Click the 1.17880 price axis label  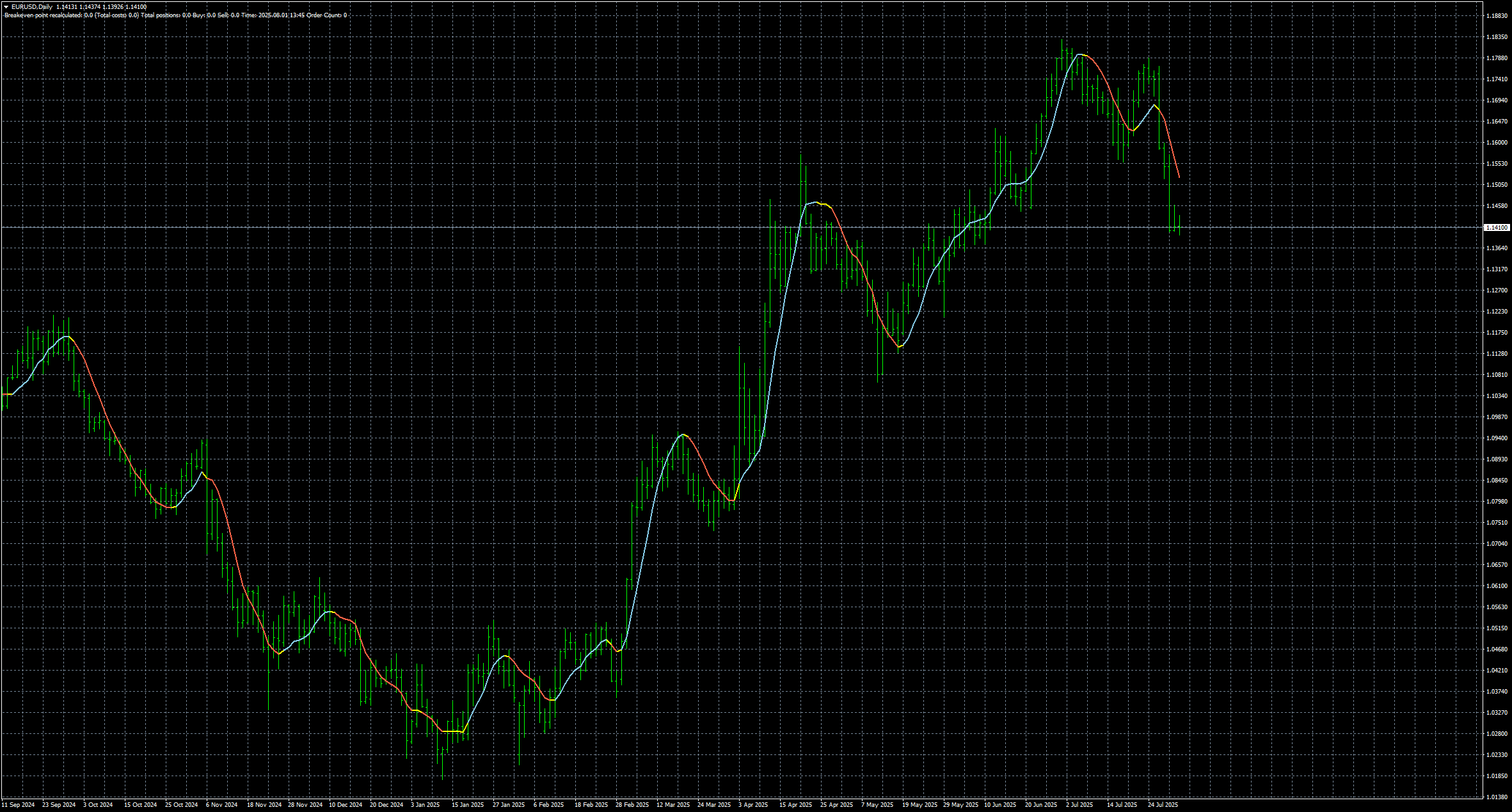[x=1497, y=58]
